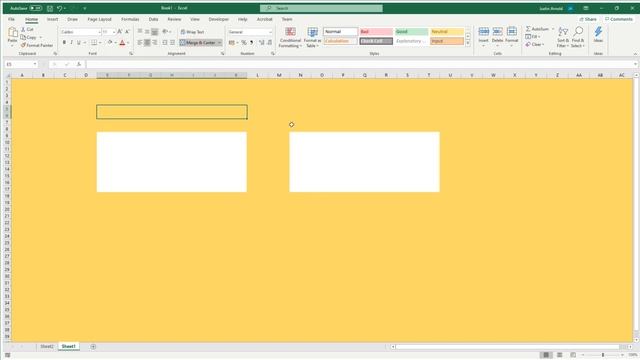Open Conditional Formatting menu

(x=290, y=37)
